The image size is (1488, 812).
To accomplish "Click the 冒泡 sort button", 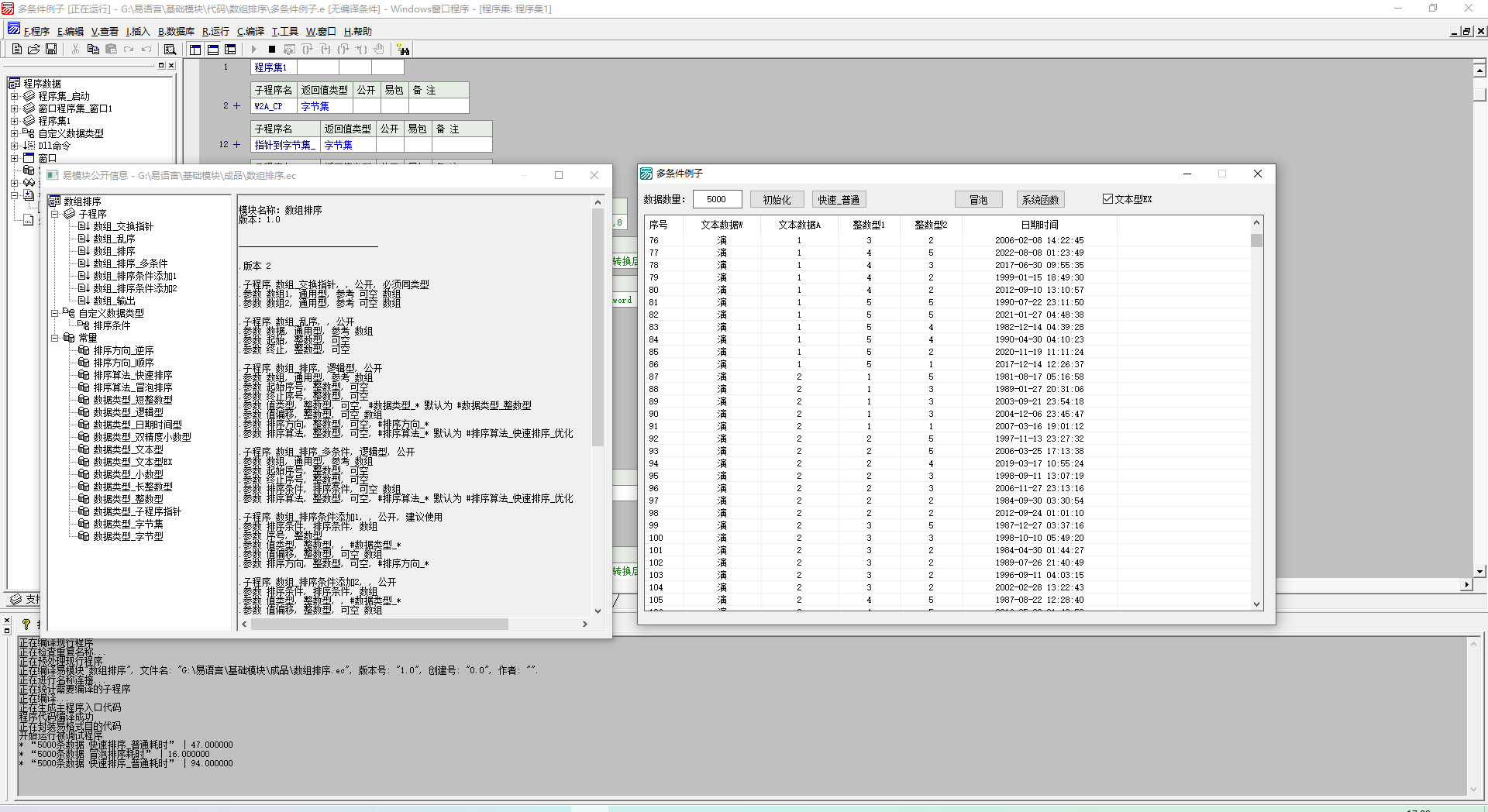I will click(978, 200).
